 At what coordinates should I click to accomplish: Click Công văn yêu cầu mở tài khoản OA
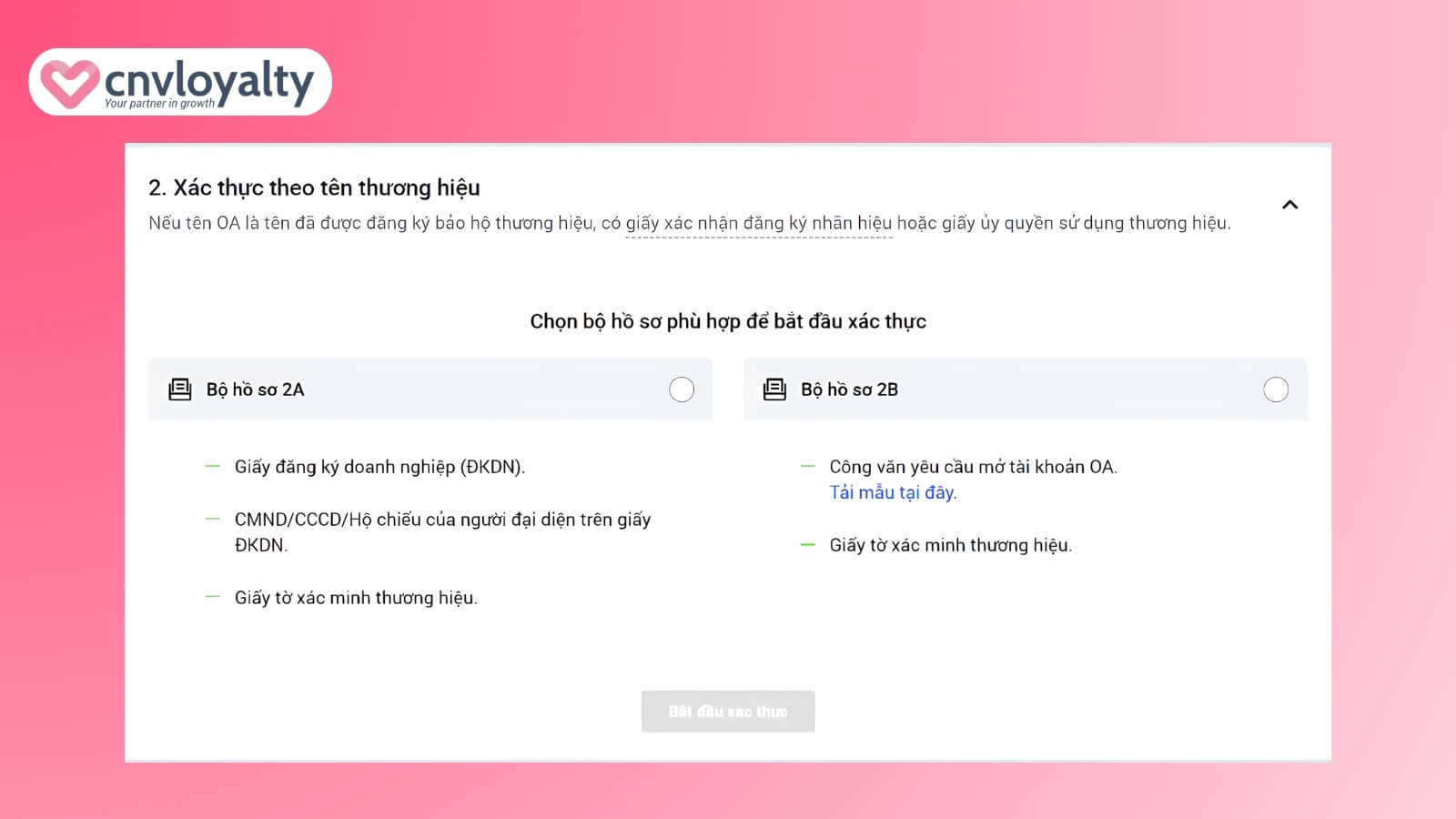[x=973, y=467]
